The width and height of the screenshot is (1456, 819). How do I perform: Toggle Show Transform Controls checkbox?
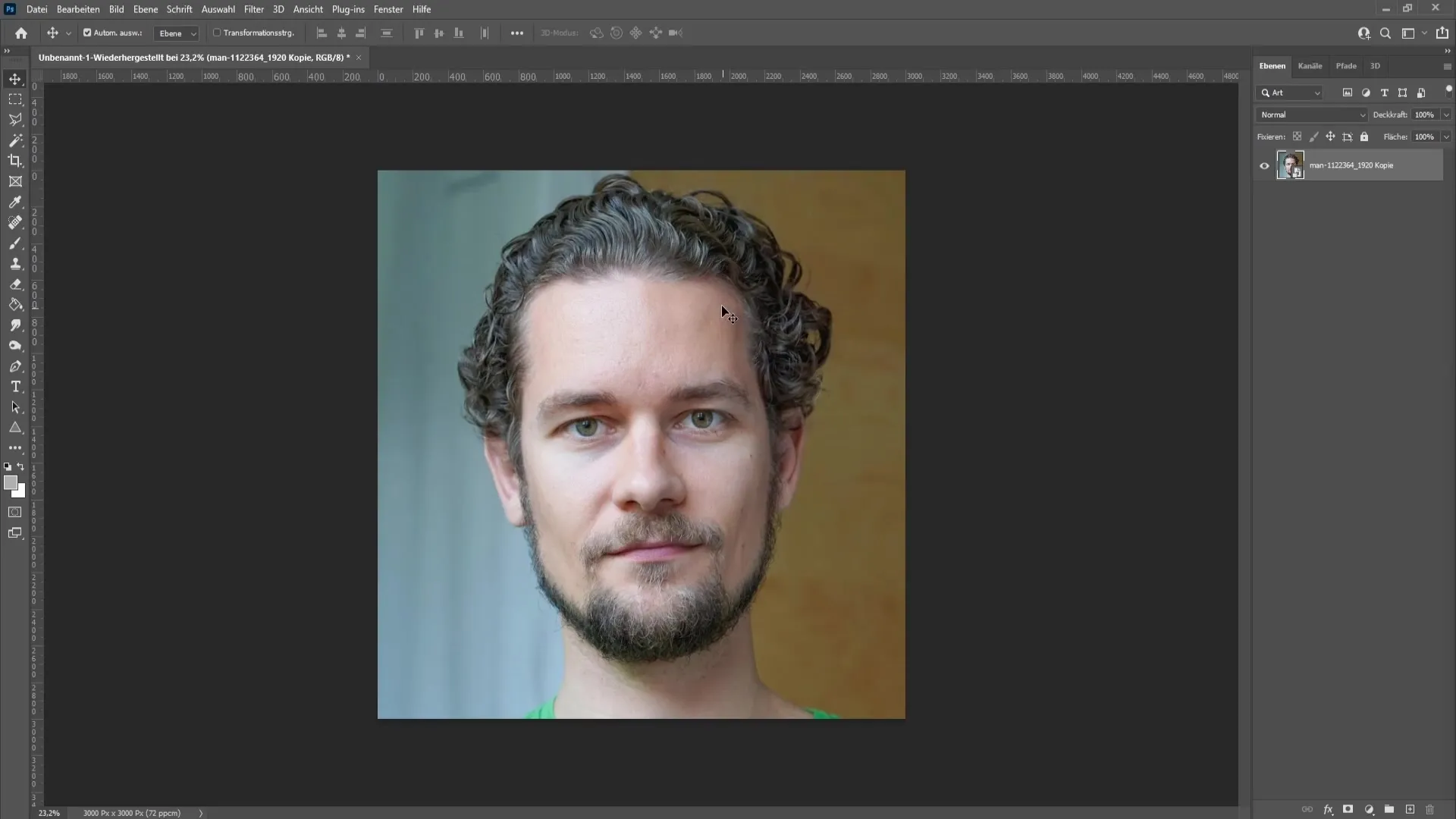(216, 33)
